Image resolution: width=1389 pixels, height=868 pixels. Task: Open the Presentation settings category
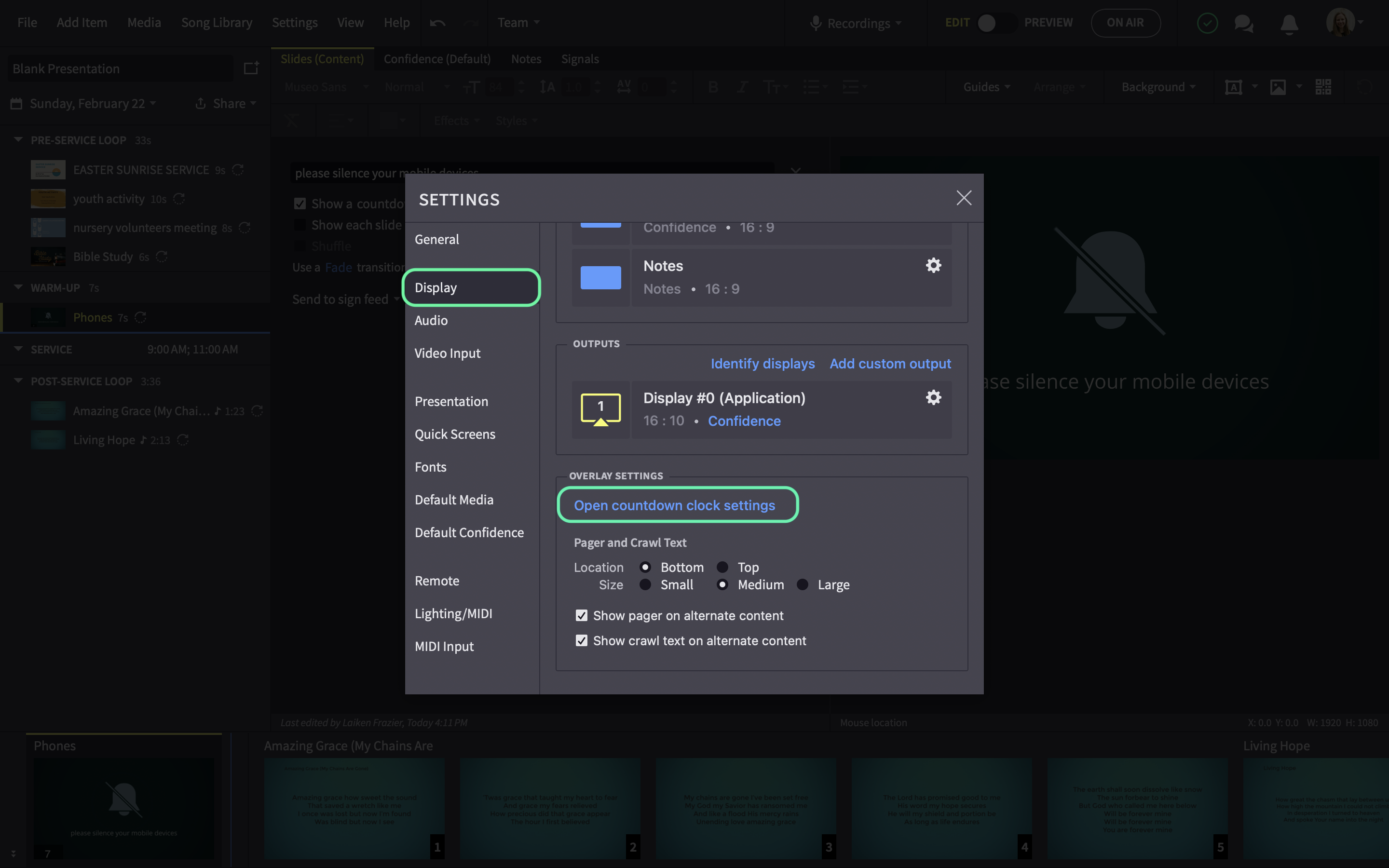coord(451,401)
